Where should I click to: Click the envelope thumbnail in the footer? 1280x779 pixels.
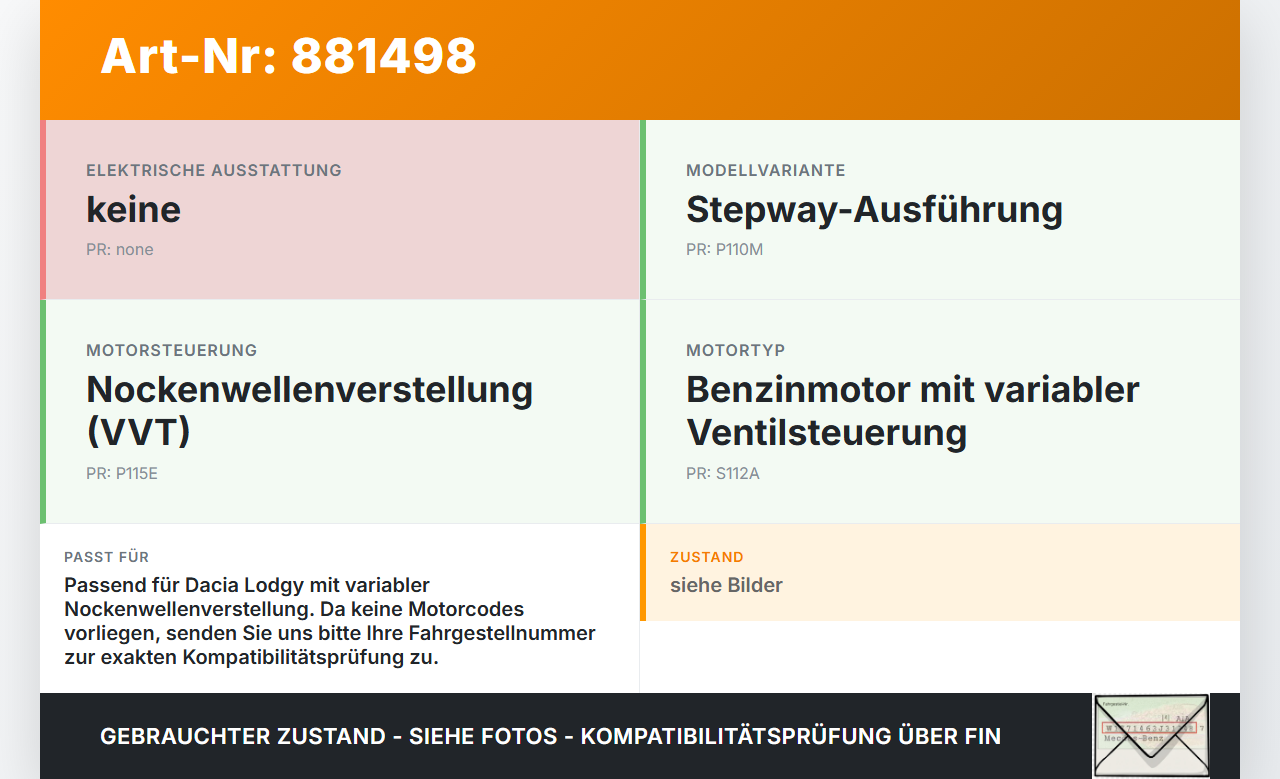[1151, 735]
